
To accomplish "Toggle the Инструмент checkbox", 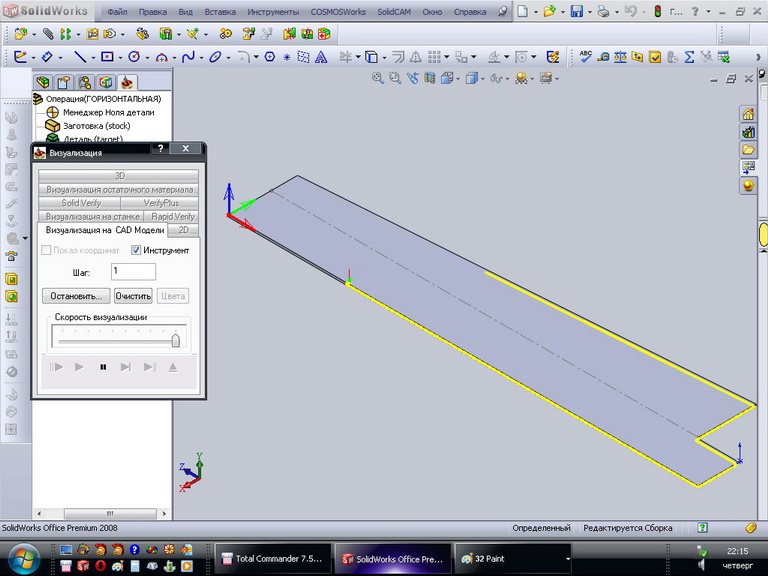I will 137,250.
